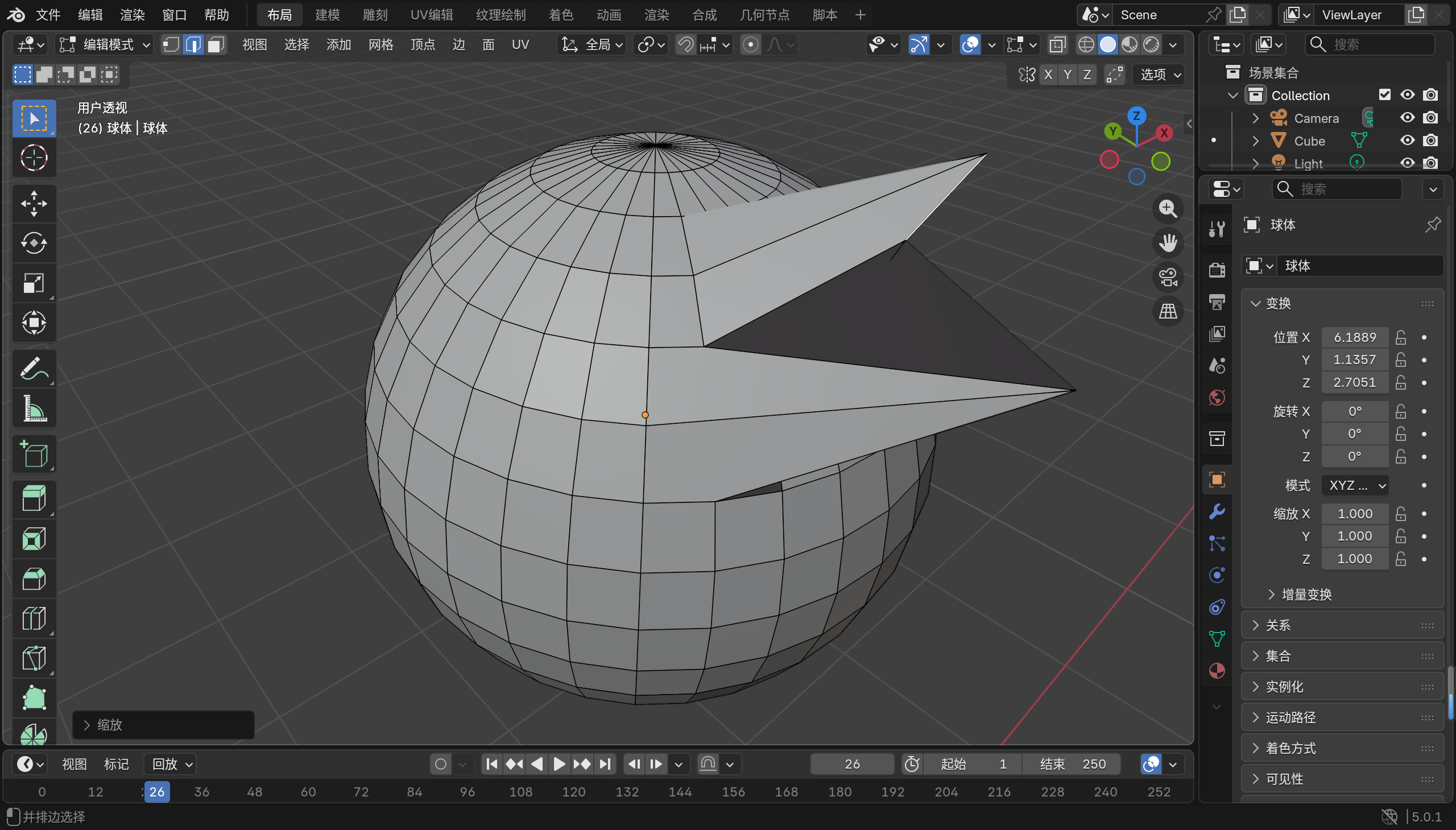The width and height of the screenshot is (1456, 830).
Task: Open rotation mode XYZ dropdown
Action: pos(1356,485)
